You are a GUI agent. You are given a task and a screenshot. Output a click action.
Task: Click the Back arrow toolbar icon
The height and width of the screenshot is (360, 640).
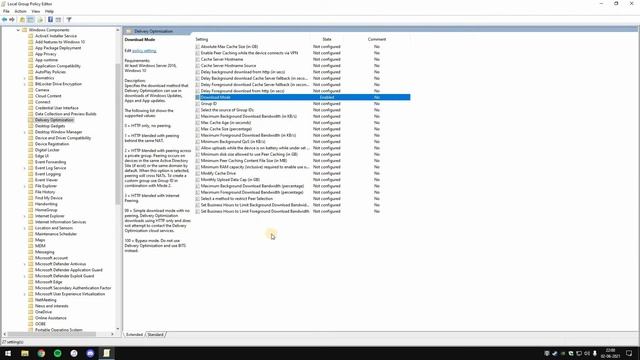pos(4,20)
